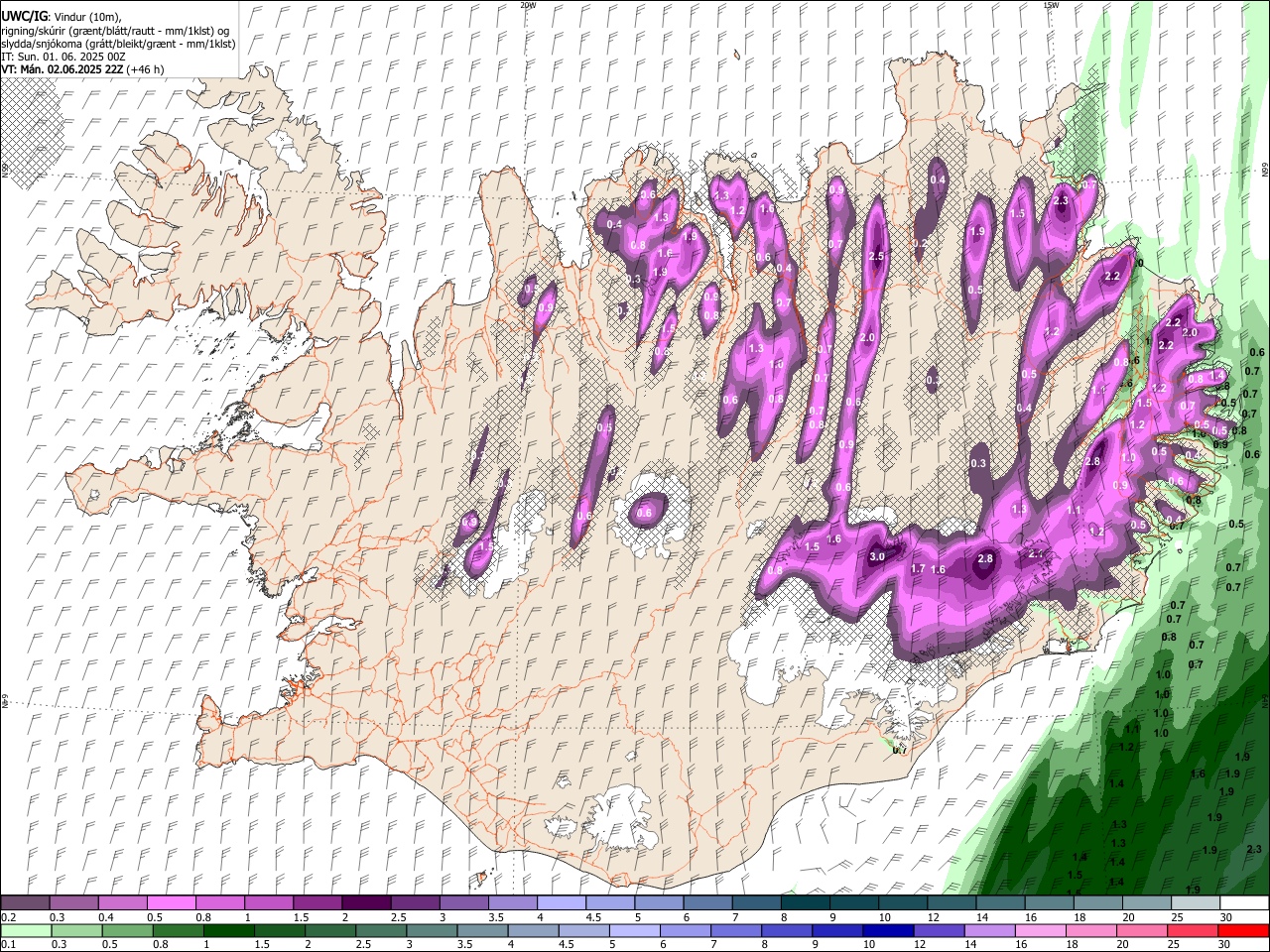1270x952 pixels.
Task: Click the 4.5 swatch in the upper legend row
Action: (610, 903)
